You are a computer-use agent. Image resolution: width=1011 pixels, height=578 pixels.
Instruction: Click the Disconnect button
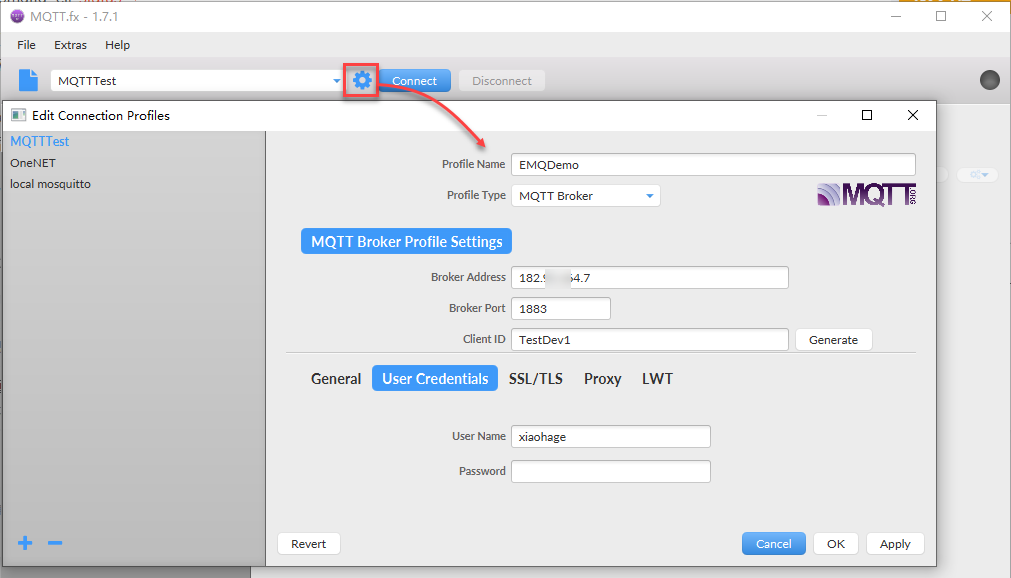point(502,81)
